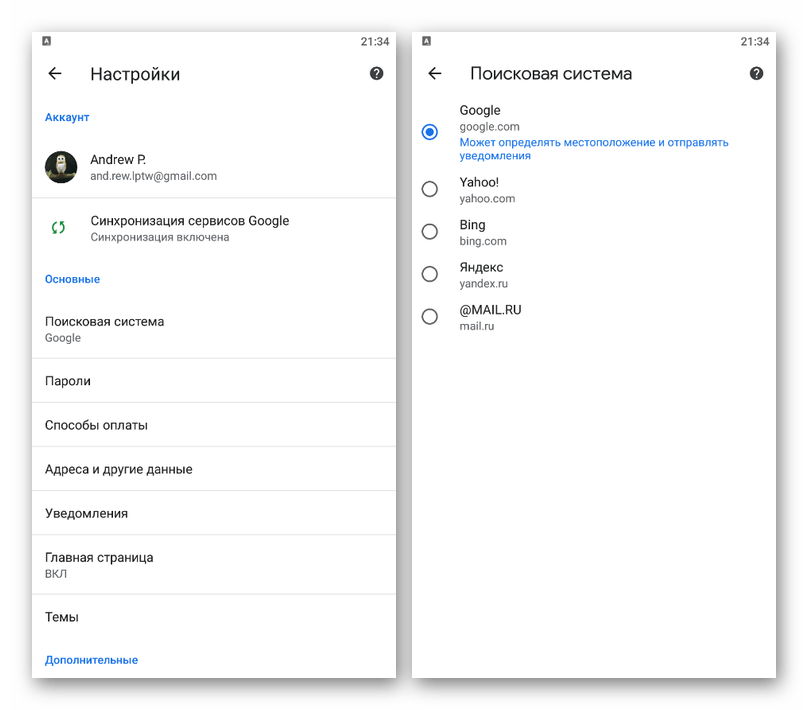This screenshot has width=808, height=710.
Task: Open the Пароли settings item
Action: click(214, 381)
